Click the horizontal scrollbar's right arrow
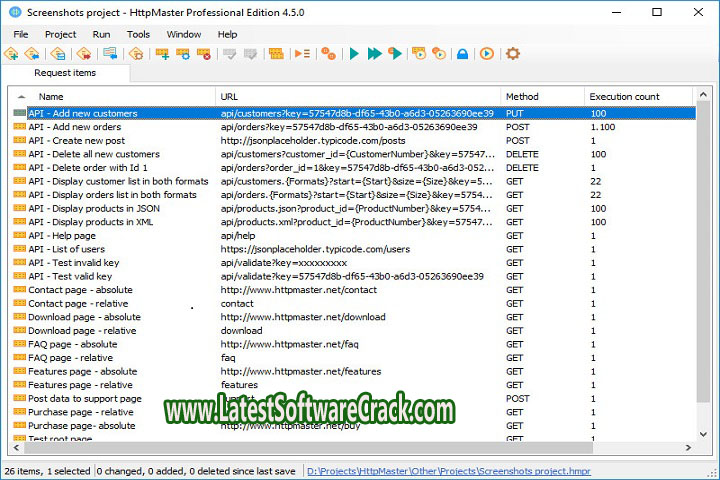 point(688,447)
